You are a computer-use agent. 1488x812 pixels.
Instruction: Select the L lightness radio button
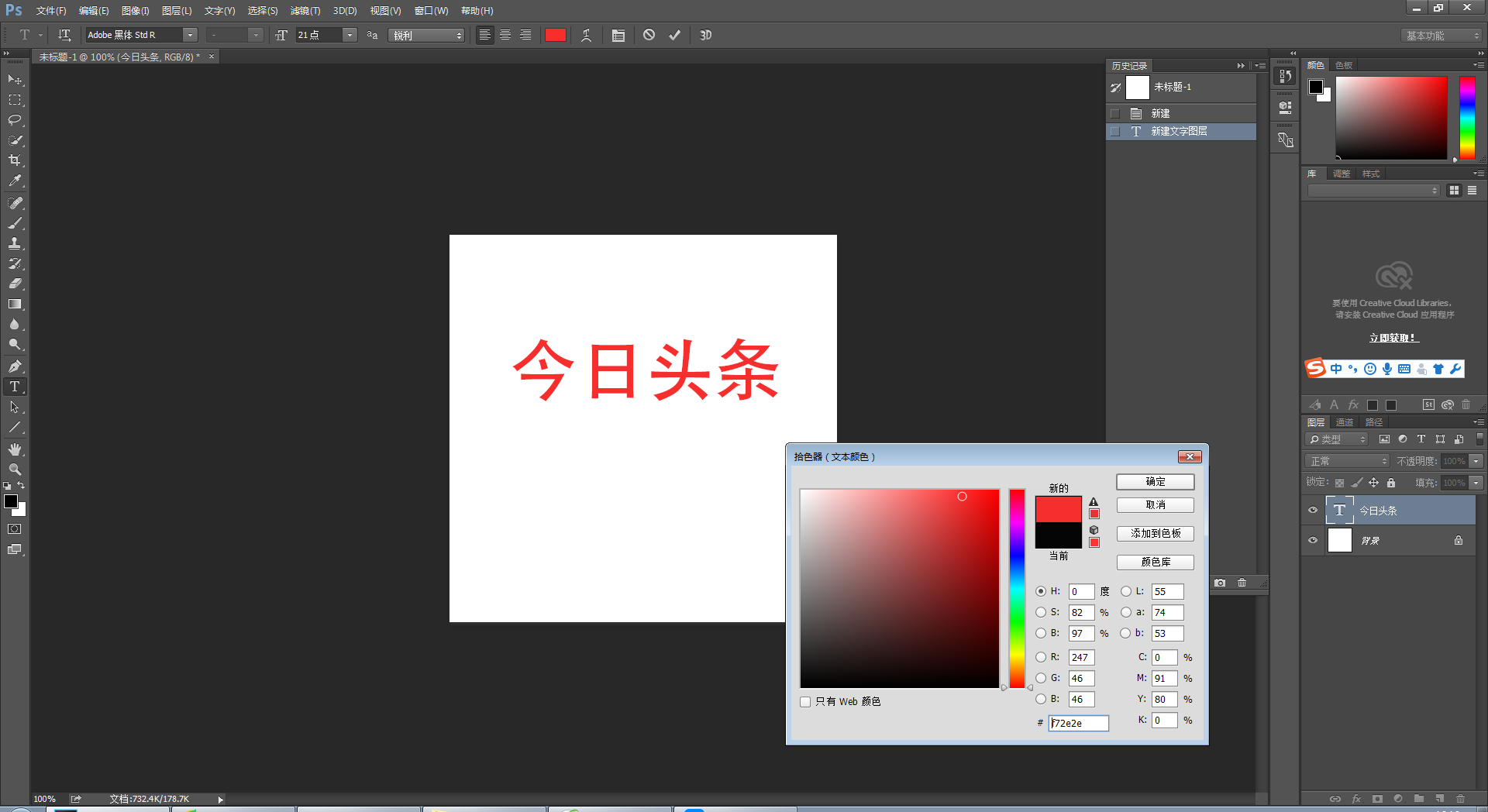pos(1126,591)
